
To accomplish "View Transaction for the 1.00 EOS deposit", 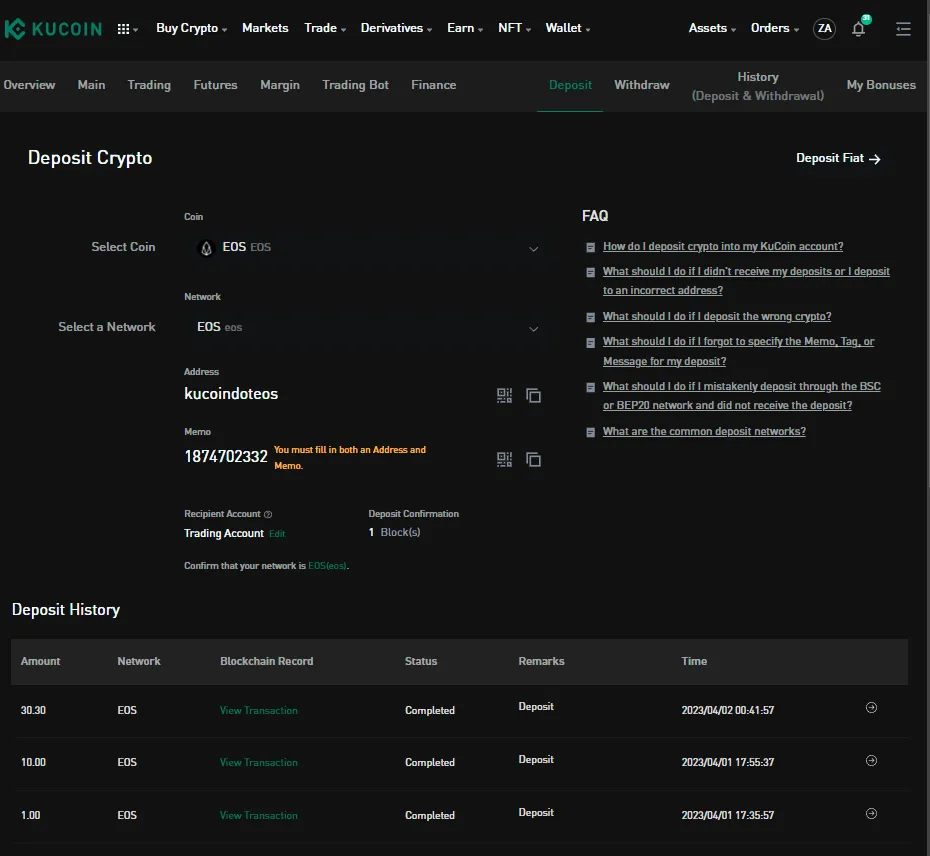I will pos(259,816).
